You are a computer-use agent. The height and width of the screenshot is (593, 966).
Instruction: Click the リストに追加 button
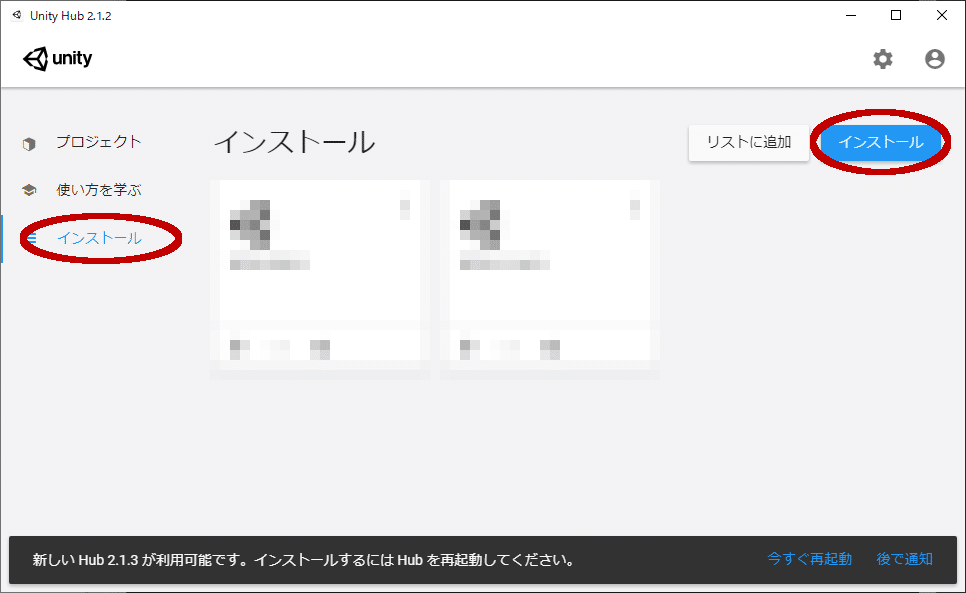pos(748,143)
